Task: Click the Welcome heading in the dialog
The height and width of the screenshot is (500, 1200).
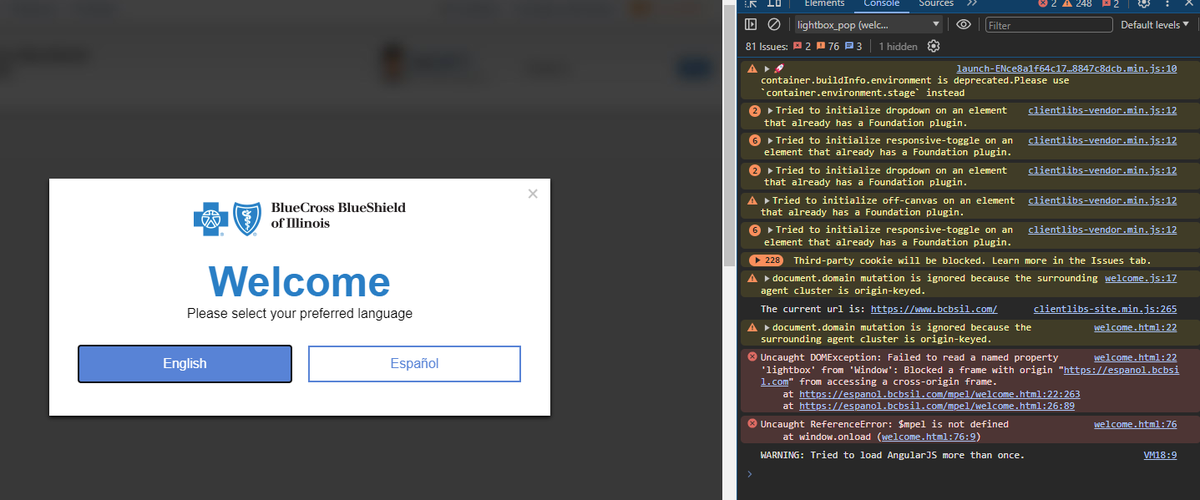Action: click(299, 282)
